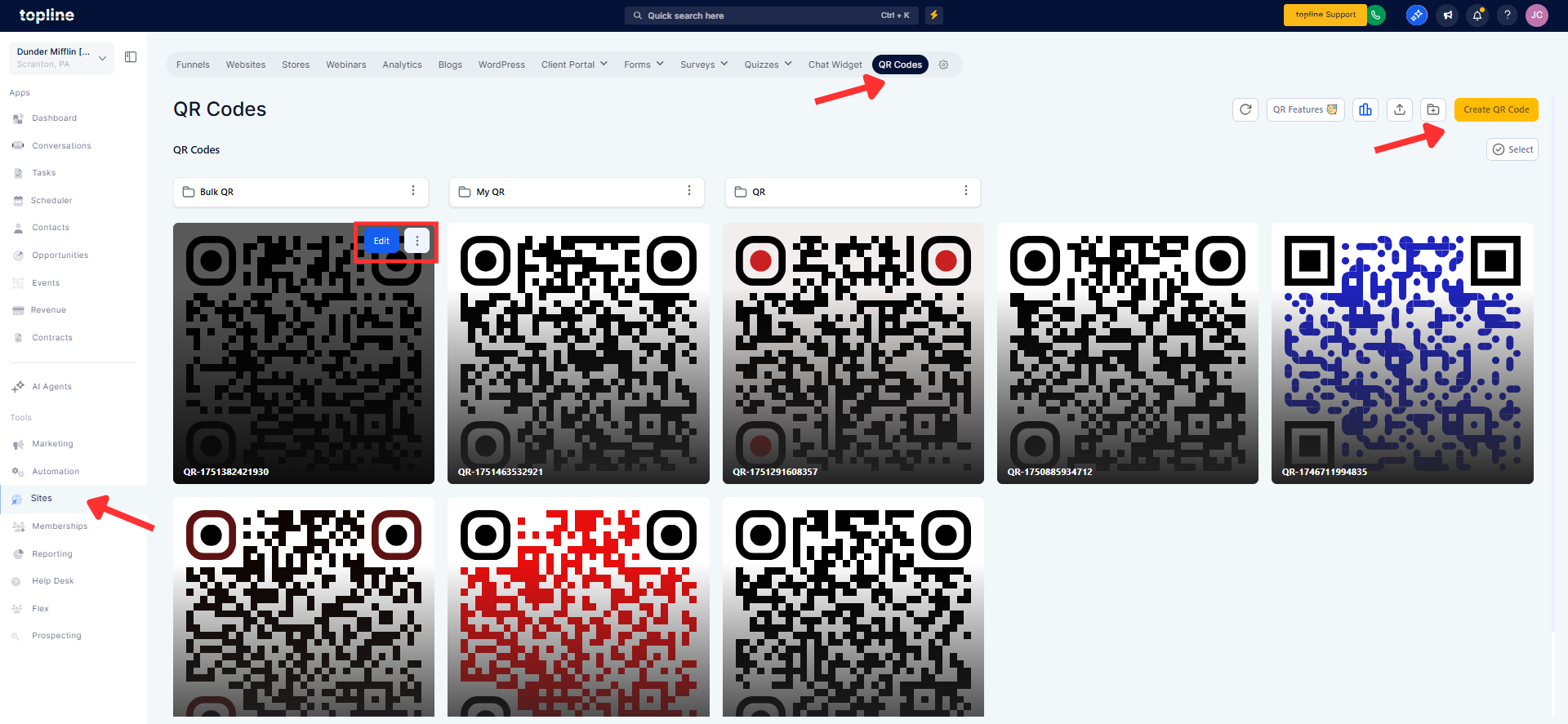Open Contracts in the sidebar
This screenshot has width=1568, height=724.
[52, 338]
